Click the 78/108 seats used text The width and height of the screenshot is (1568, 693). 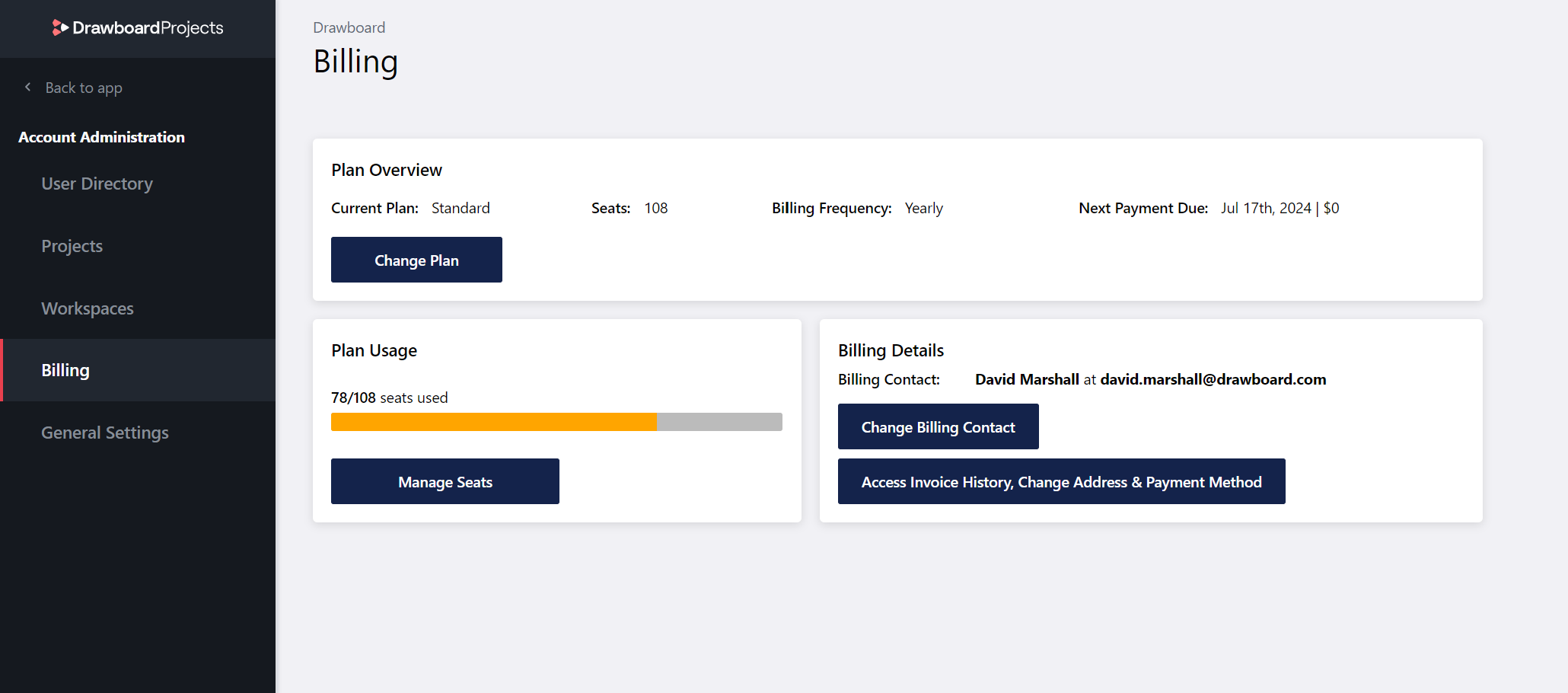click(x=390, y=398)
